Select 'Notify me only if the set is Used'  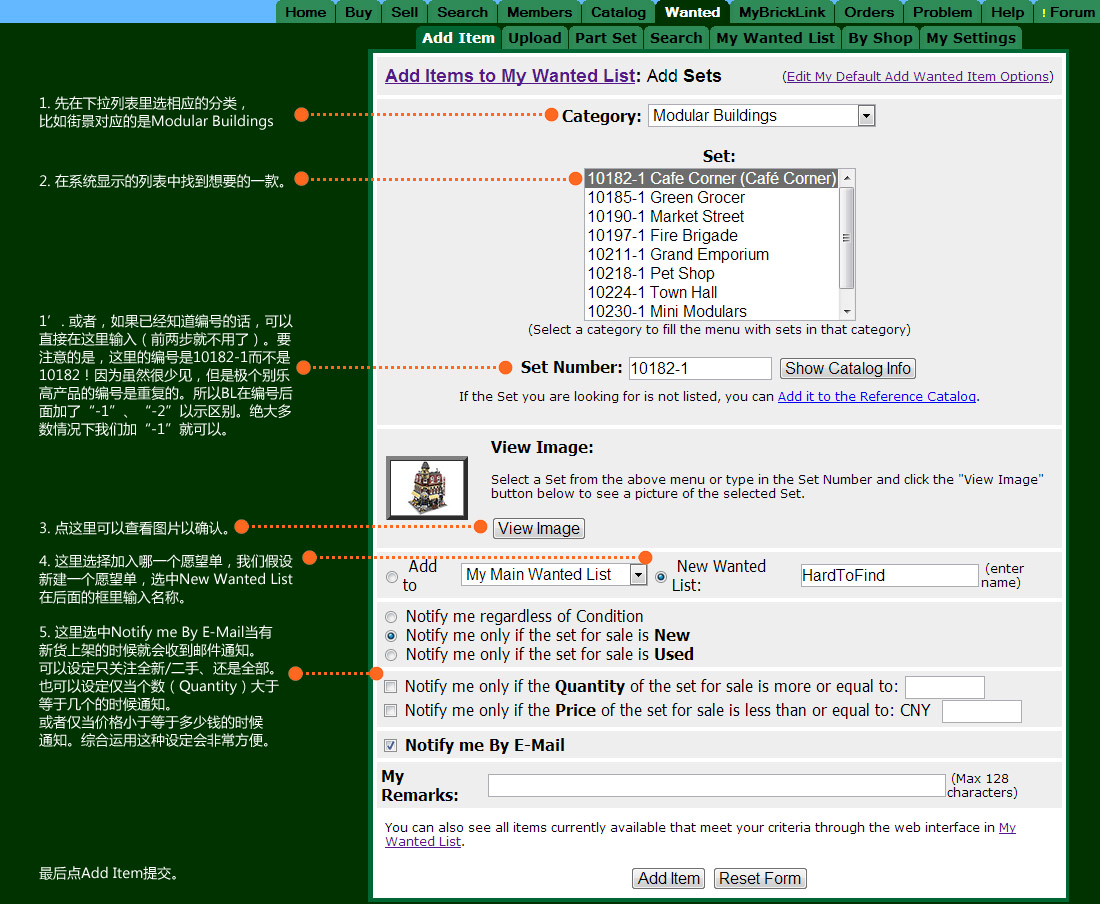[391, 655]
